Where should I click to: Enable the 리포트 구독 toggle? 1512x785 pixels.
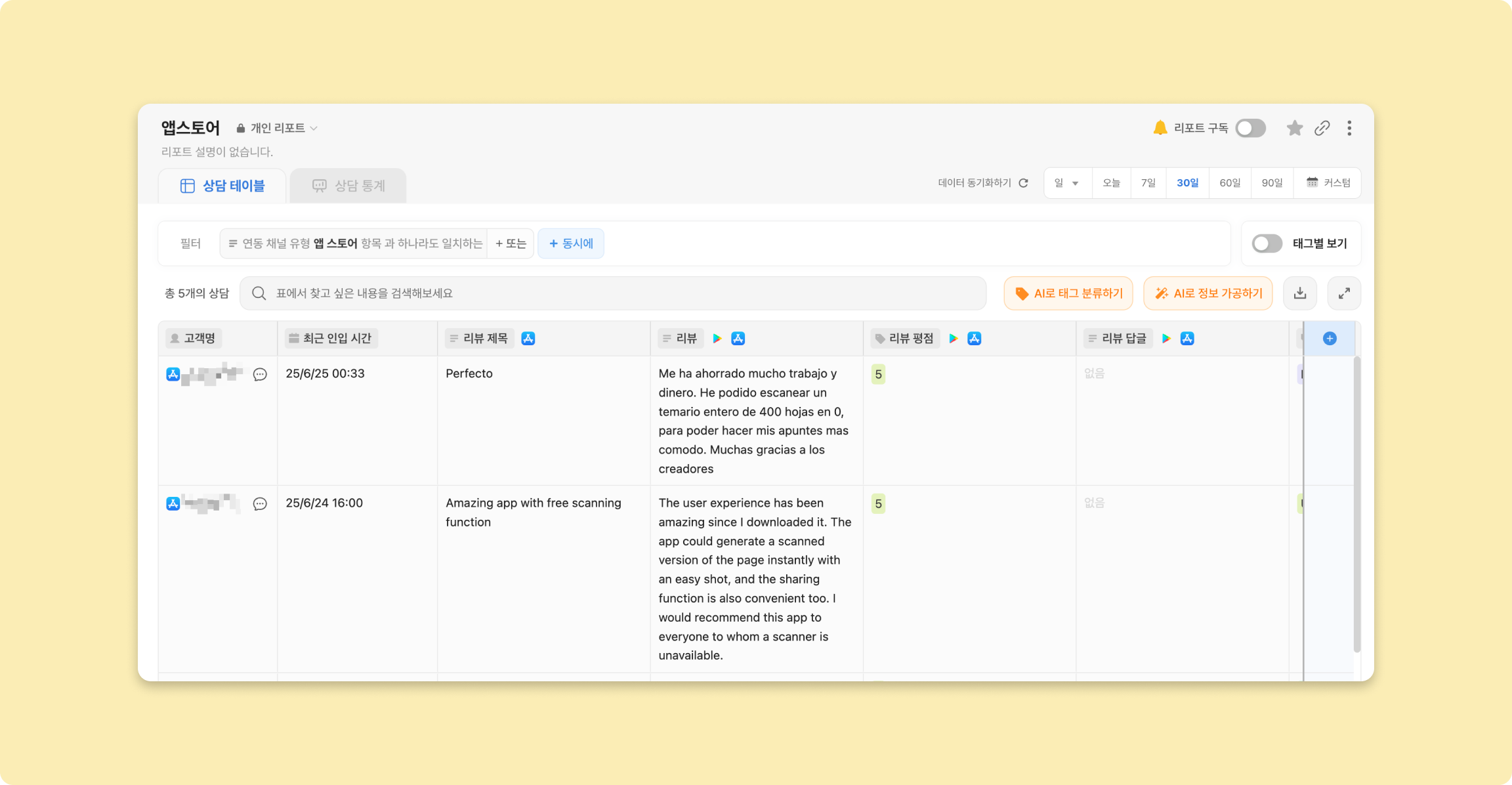click(x=1250, y=128)
